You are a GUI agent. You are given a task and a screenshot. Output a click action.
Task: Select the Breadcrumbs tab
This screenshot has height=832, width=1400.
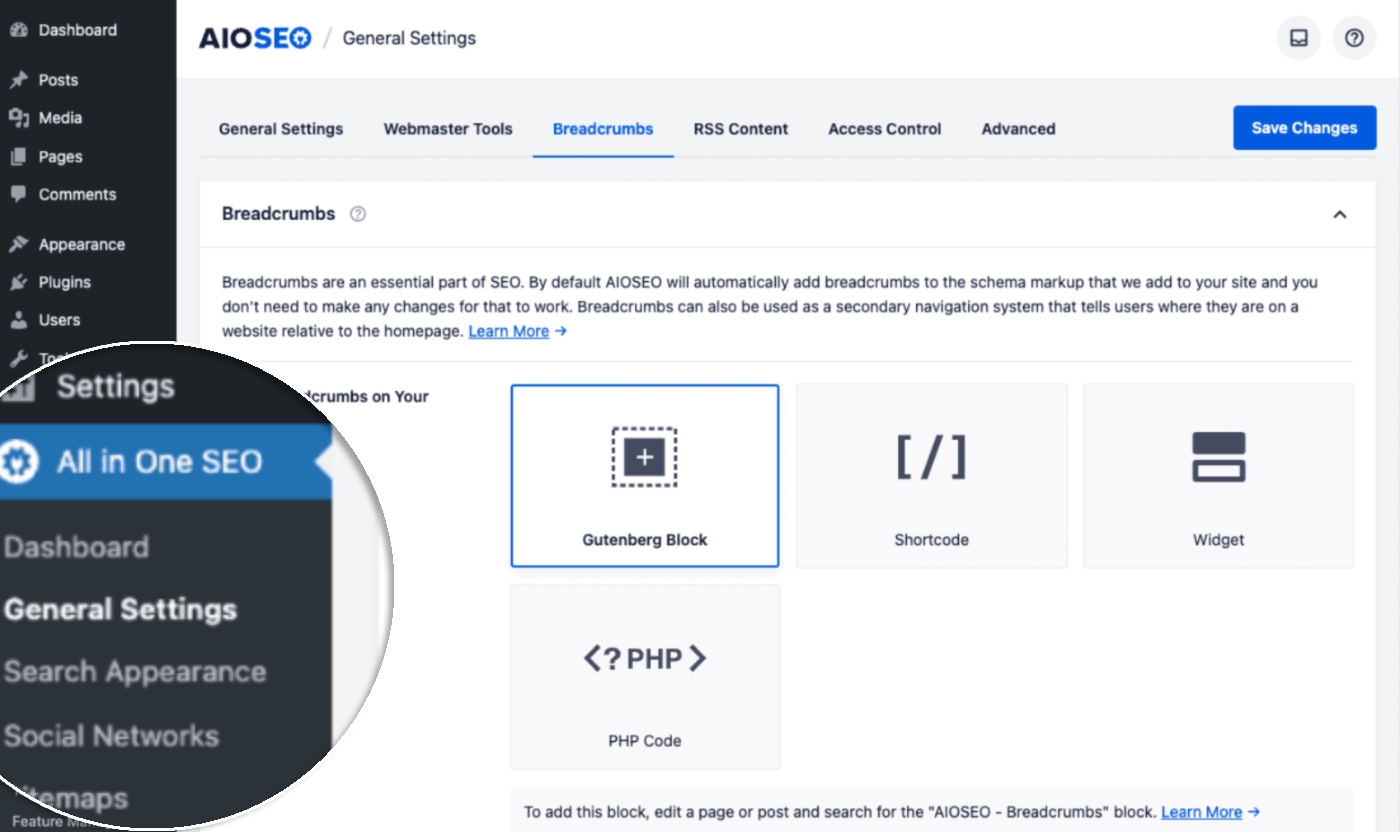(x=603, y=129)
